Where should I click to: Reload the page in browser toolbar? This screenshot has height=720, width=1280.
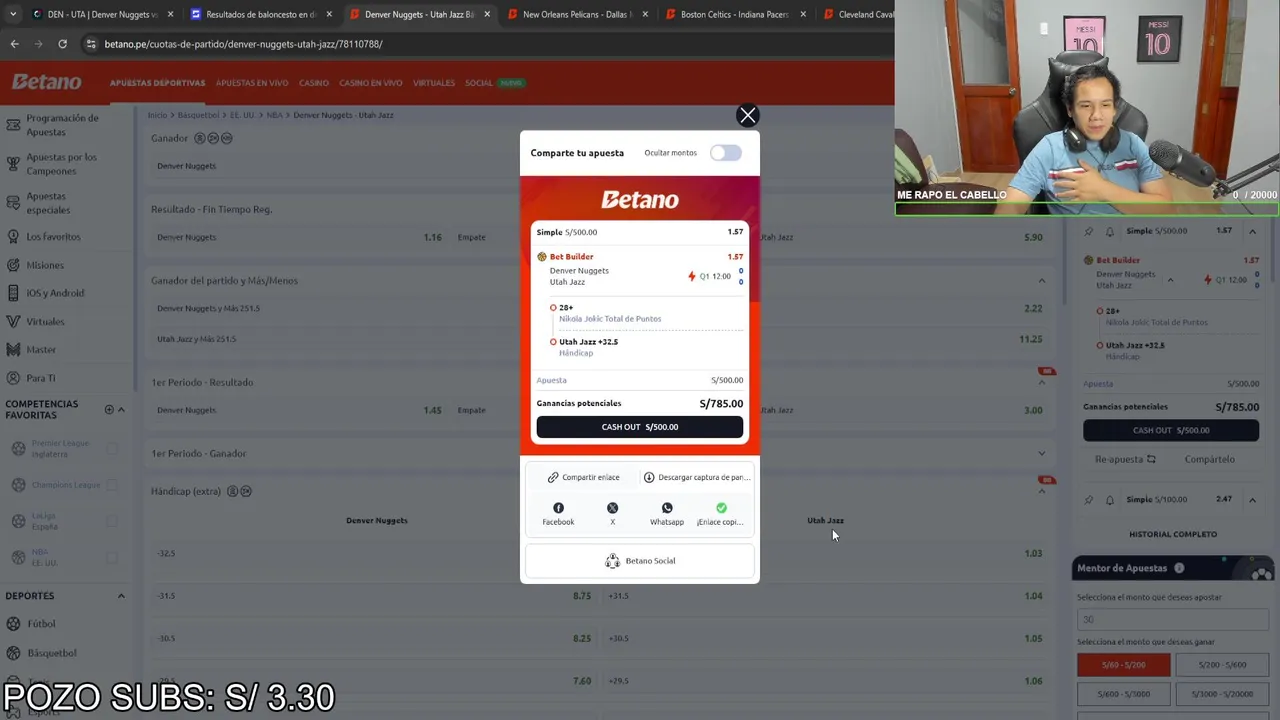pos(62,44)
